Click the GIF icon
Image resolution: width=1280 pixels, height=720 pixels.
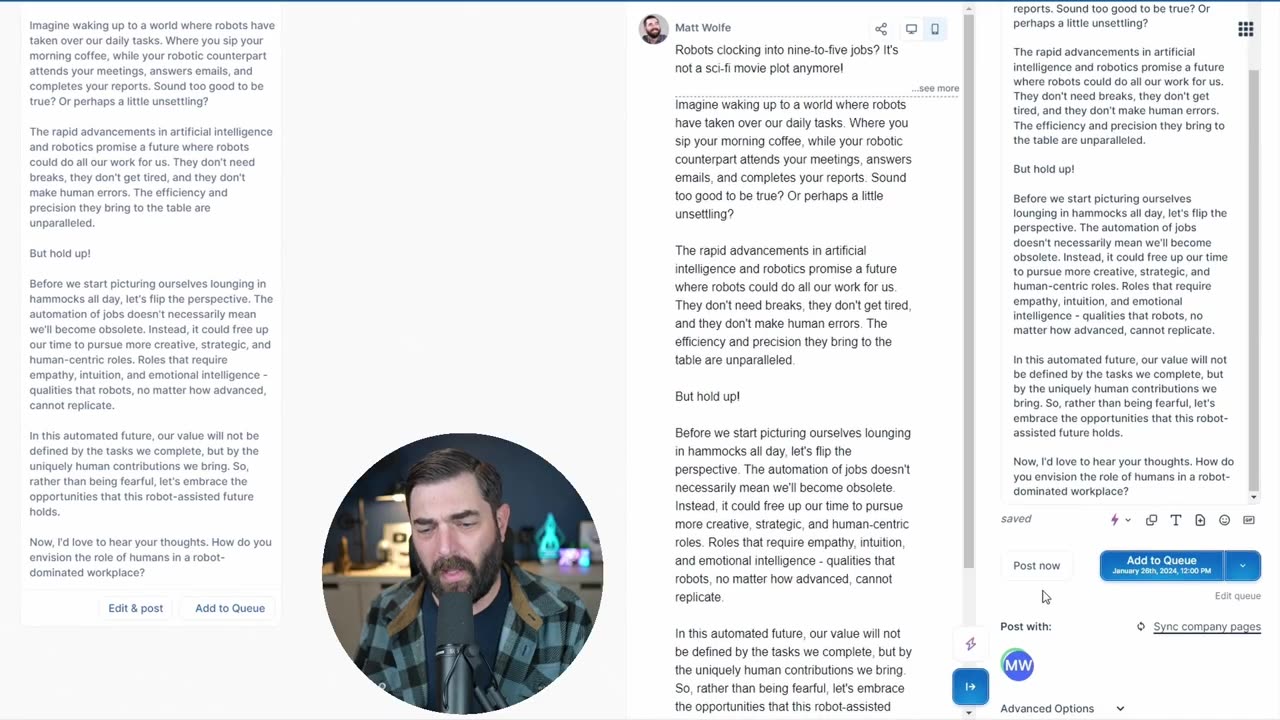(1249, 520)
